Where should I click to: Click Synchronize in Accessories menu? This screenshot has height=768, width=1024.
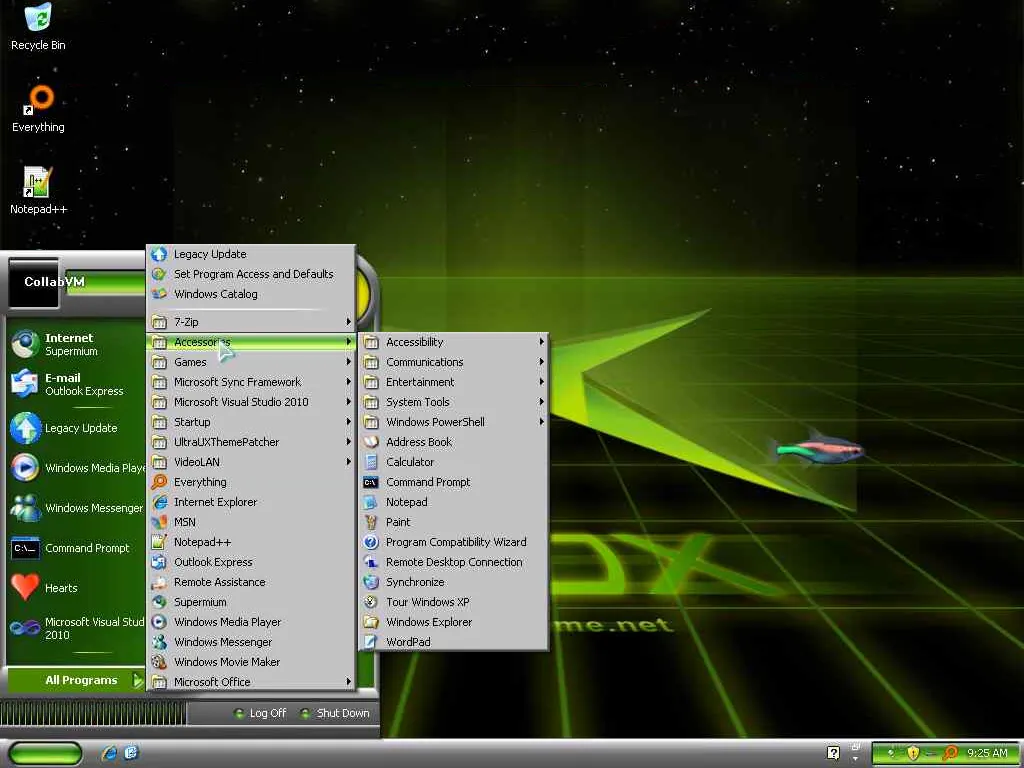[x=454, y=582]
